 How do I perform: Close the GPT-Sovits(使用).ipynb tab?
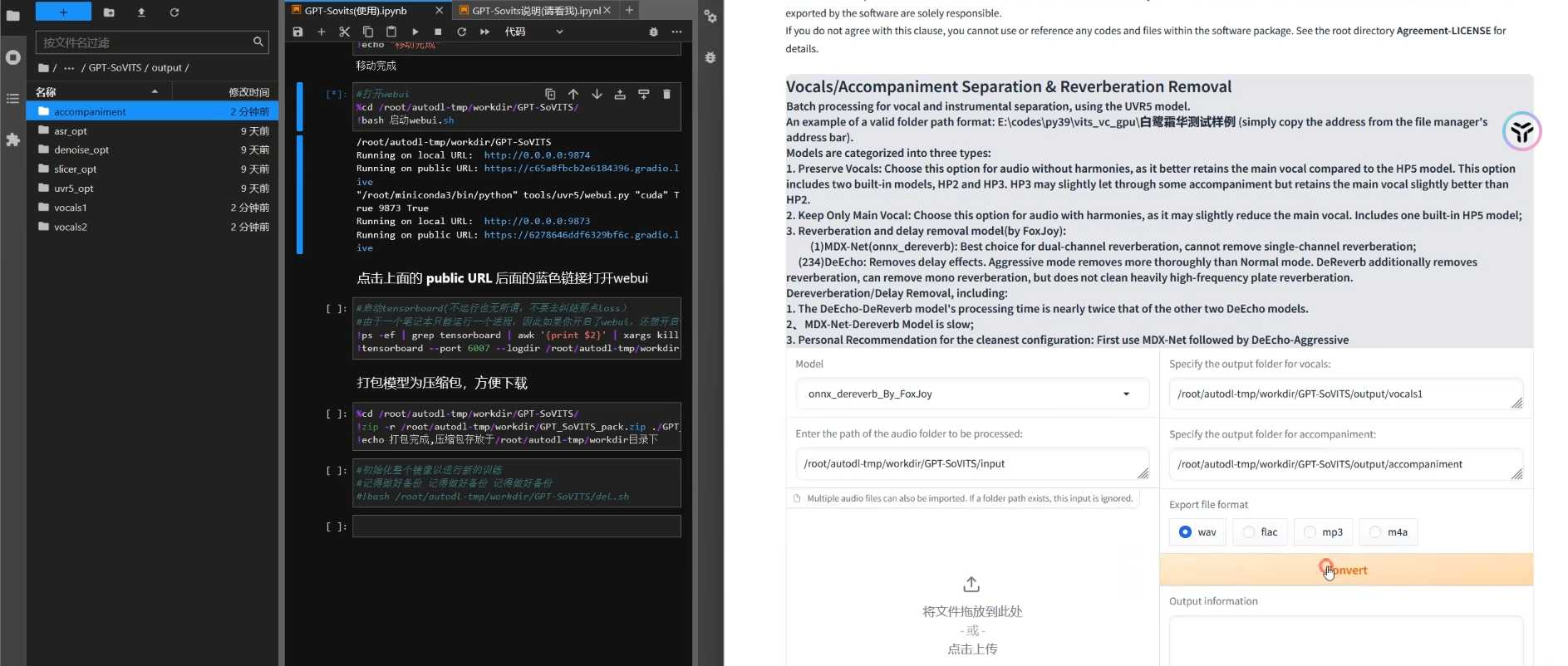439,11
